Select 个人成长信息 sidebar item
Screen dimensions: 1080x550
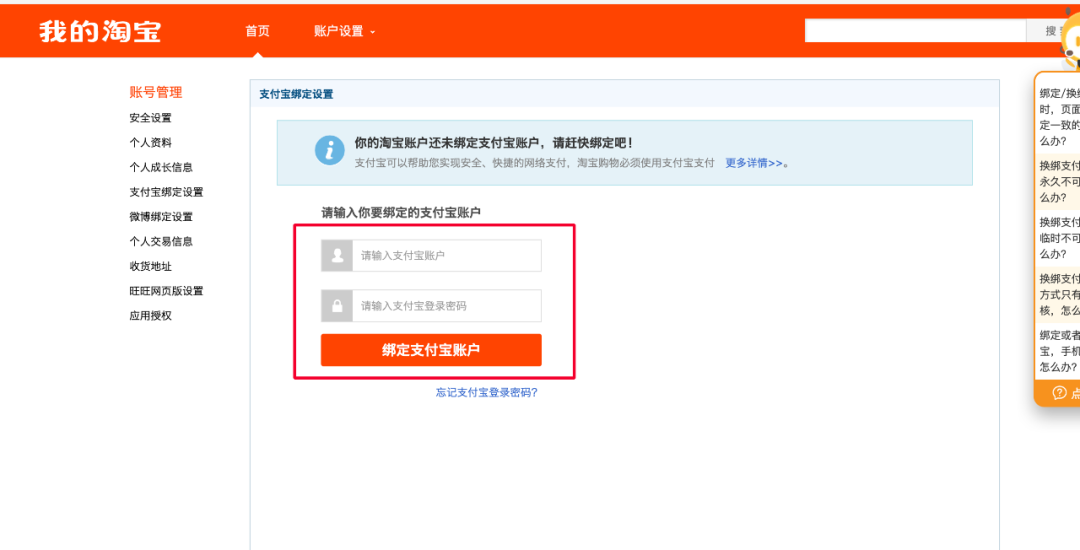click(x=160, y=167)
